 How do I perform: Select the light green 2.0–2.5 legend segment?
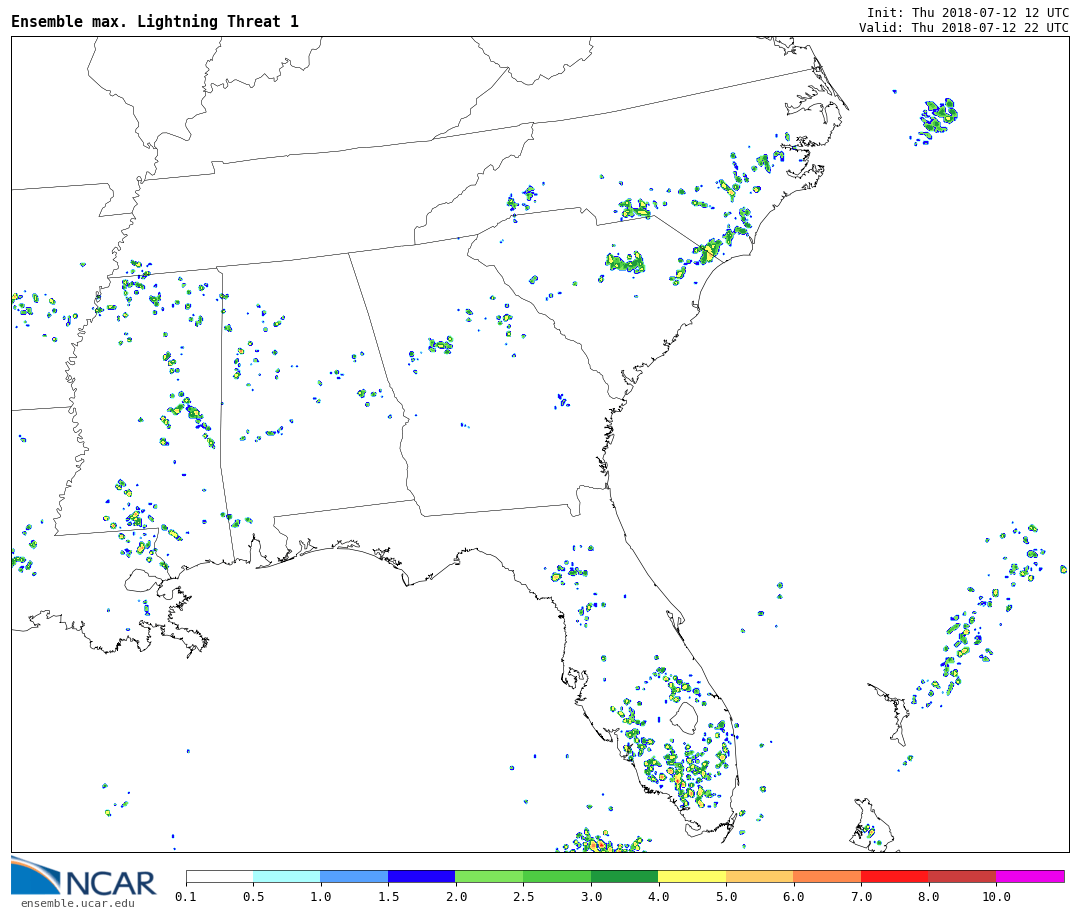click(x=488, y=876)
